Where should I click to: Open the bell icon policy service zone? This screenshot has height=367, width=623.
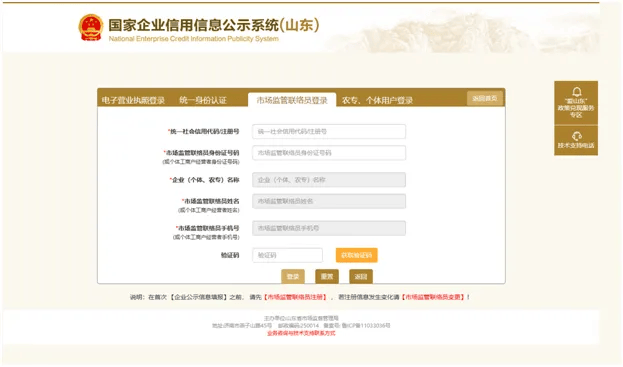[576, 103]
